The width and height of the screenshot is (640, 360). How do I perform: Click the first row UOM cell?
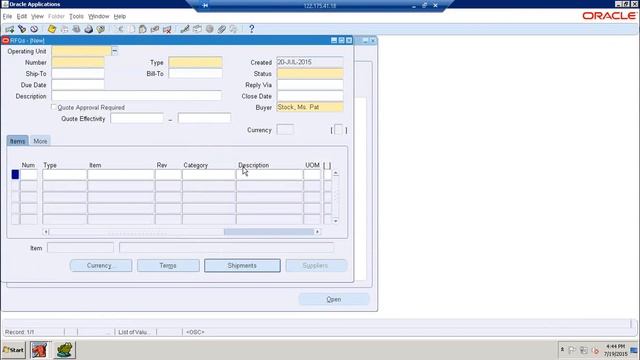point(312,175)
